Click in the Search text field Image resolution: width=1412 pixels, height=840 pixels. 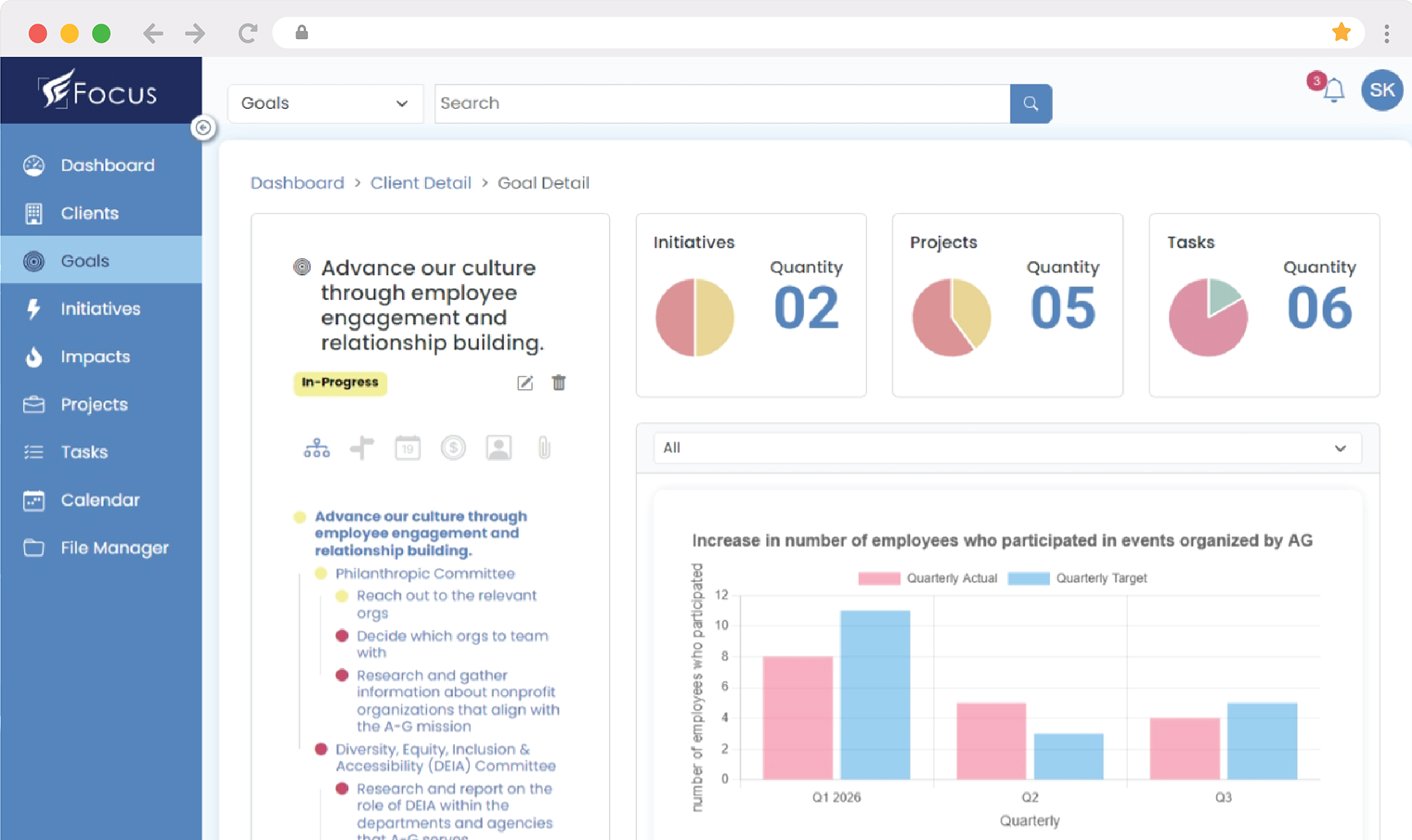pos(722,104)
